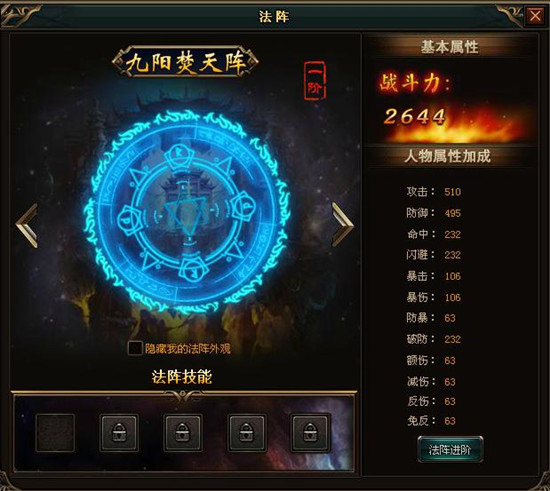Close the 法阵 window with X

click(x=535, y=16)
